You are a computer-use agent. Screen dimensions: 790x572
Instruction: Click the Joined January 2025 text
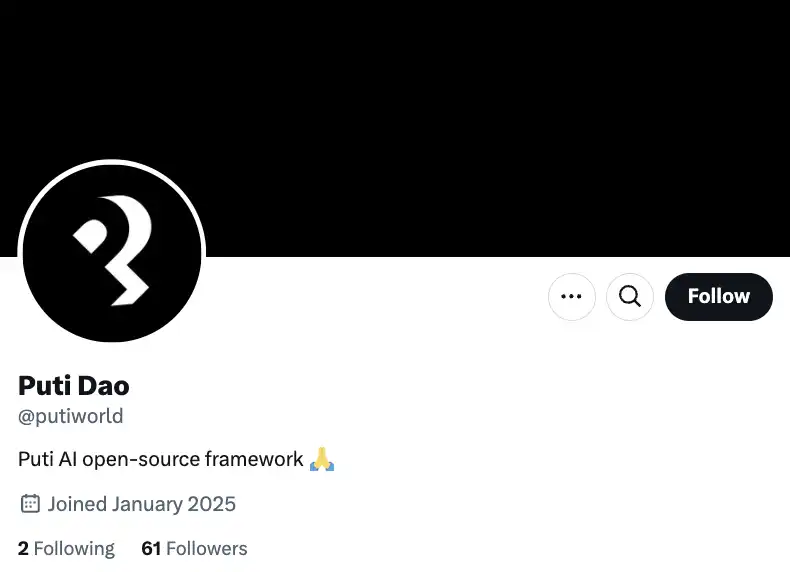click(142, 504)
